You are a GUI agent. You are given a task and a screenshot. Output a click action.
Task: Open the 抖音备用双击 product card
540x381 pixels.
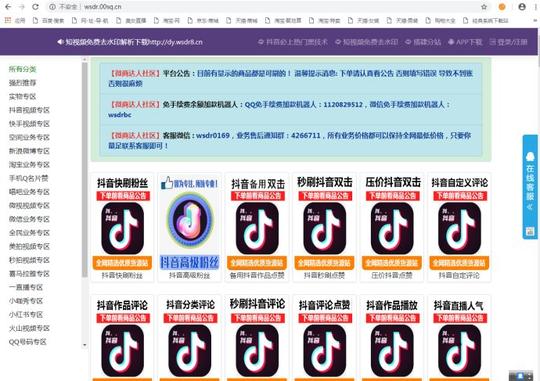point(257,227)
